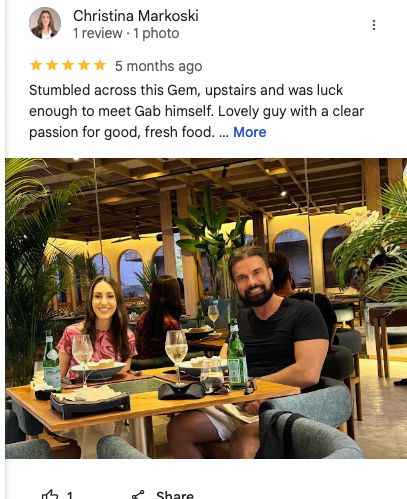The width and height of the screenshot is (407, 499).
Task: Click the share arrow icon
Action: pos(138,495)
